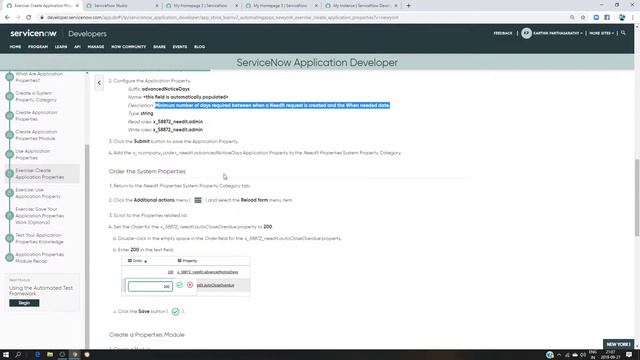Click the page vertical scrollbar
Screen dimensions: 640x360
click(637, 198)
